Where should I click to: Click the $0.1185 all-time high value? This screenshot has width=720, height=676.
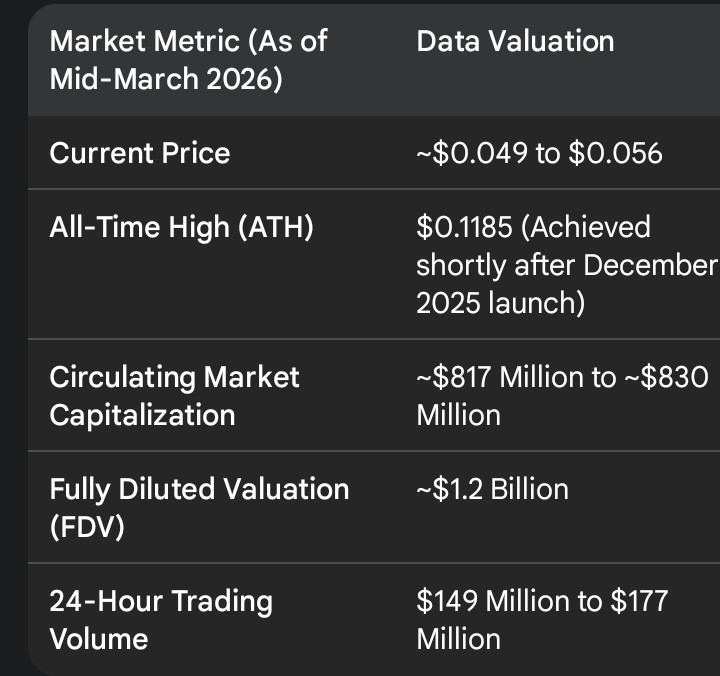point(464,227)
